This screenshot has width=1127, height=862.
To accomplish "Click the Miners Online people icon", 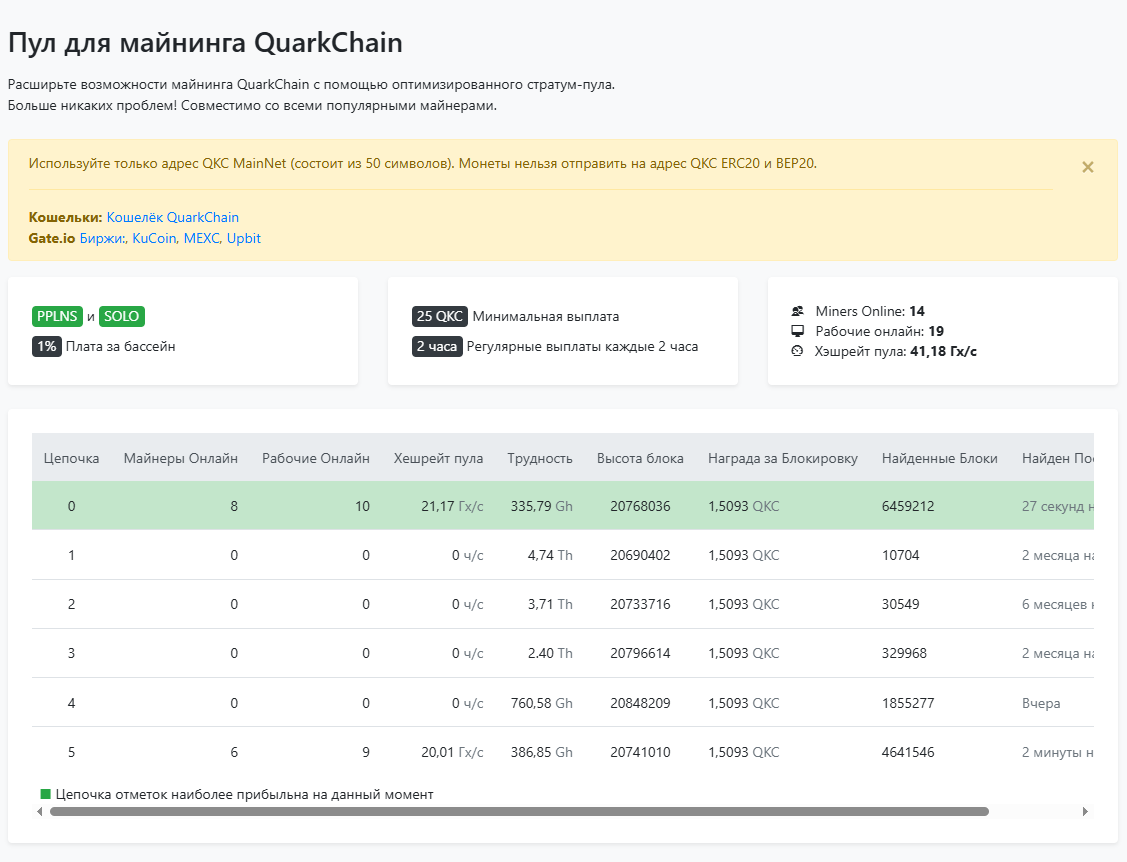I will click(x=798, y=312).
